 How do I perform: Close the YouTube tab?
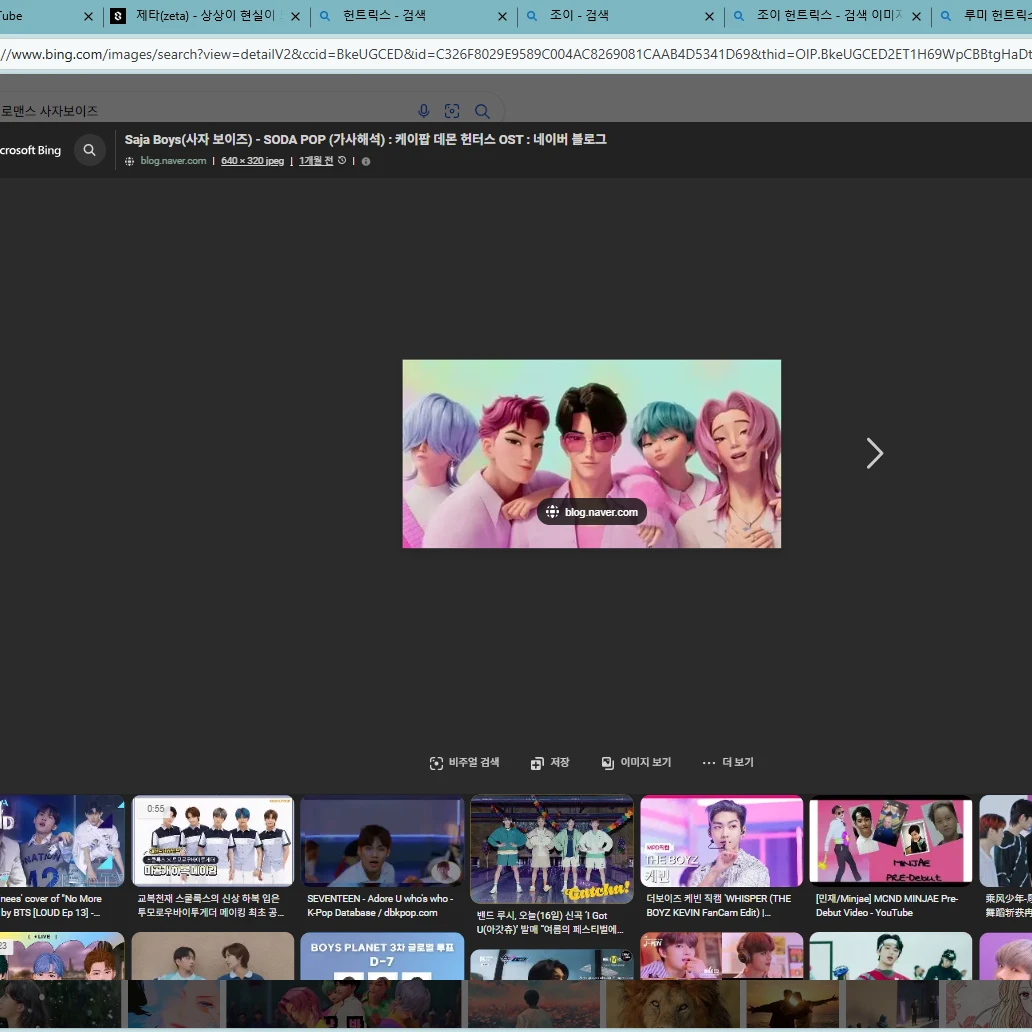coord(88,16)
